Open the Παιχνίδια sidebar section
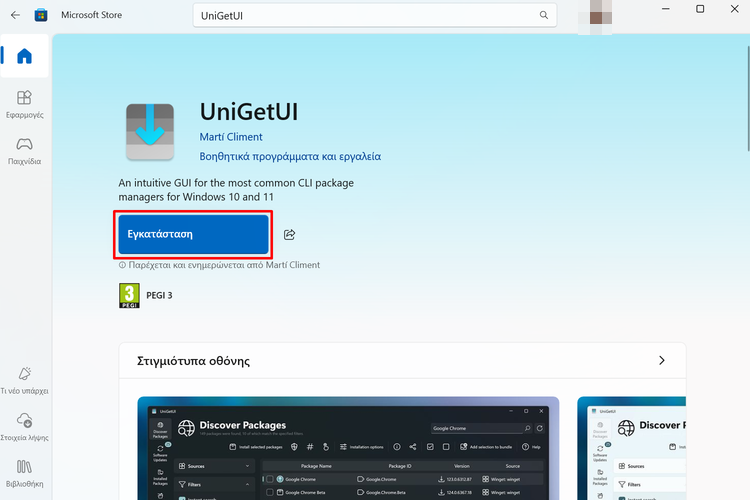Viewport: 750px width, 500px height. (24, 151)
